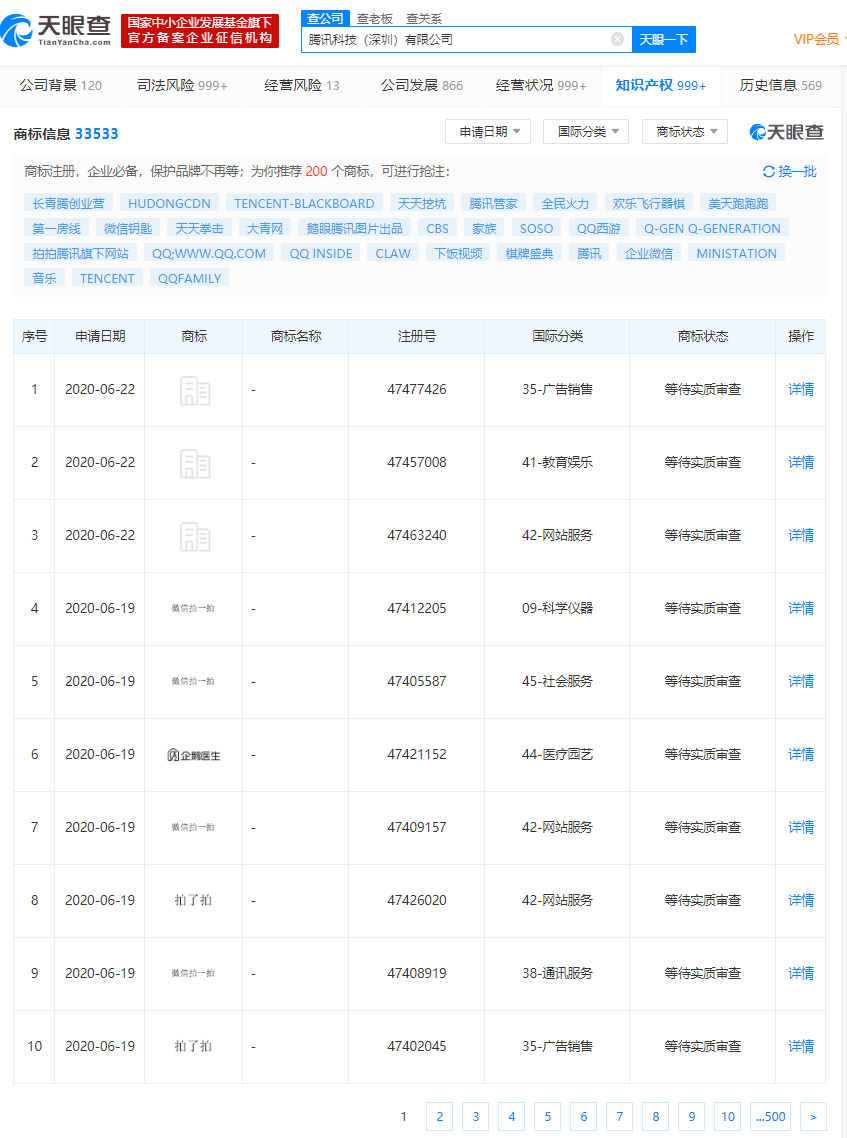This screenshot has height=1138, width=847.
Task: Select the TENCENT-BLACKBOARD recommended trademark tag
Action: click(304, 203)
